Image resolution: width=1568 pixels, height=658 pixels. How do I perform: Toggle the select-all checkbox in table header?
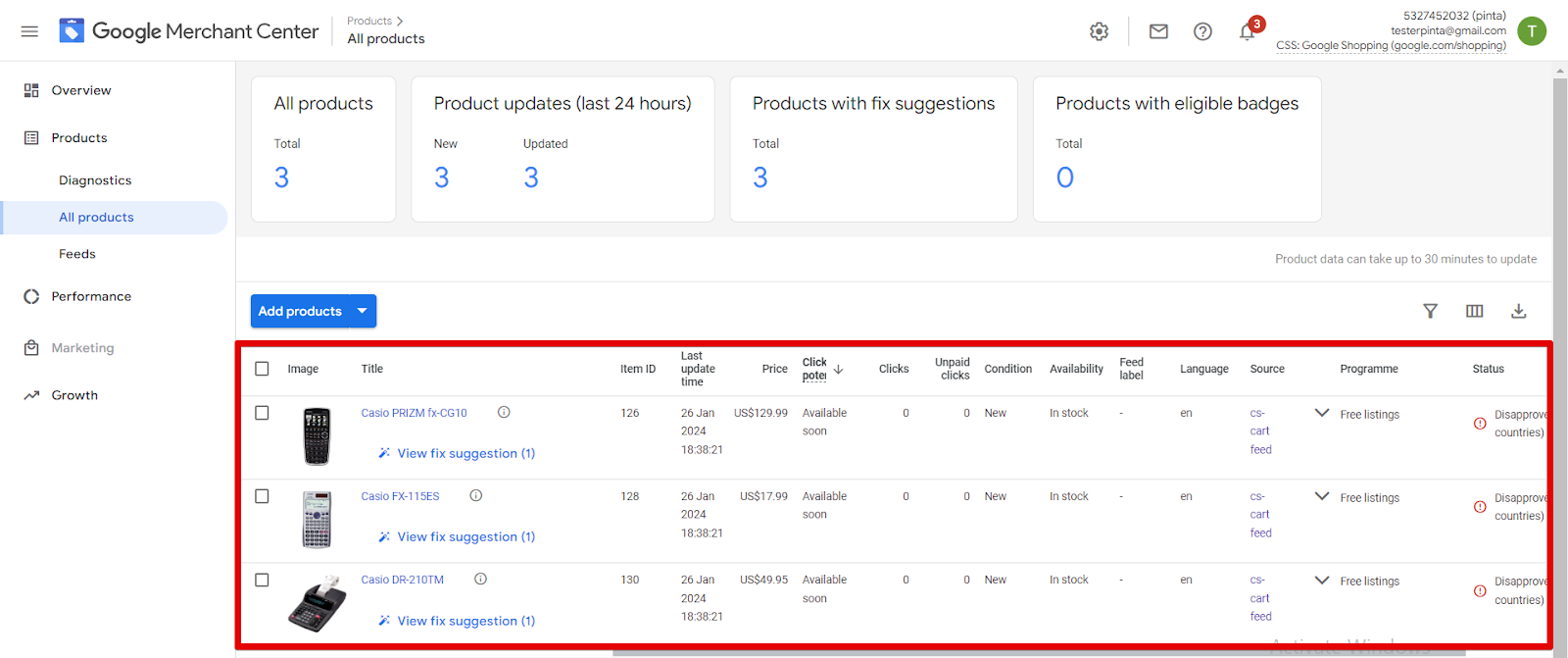262,369
